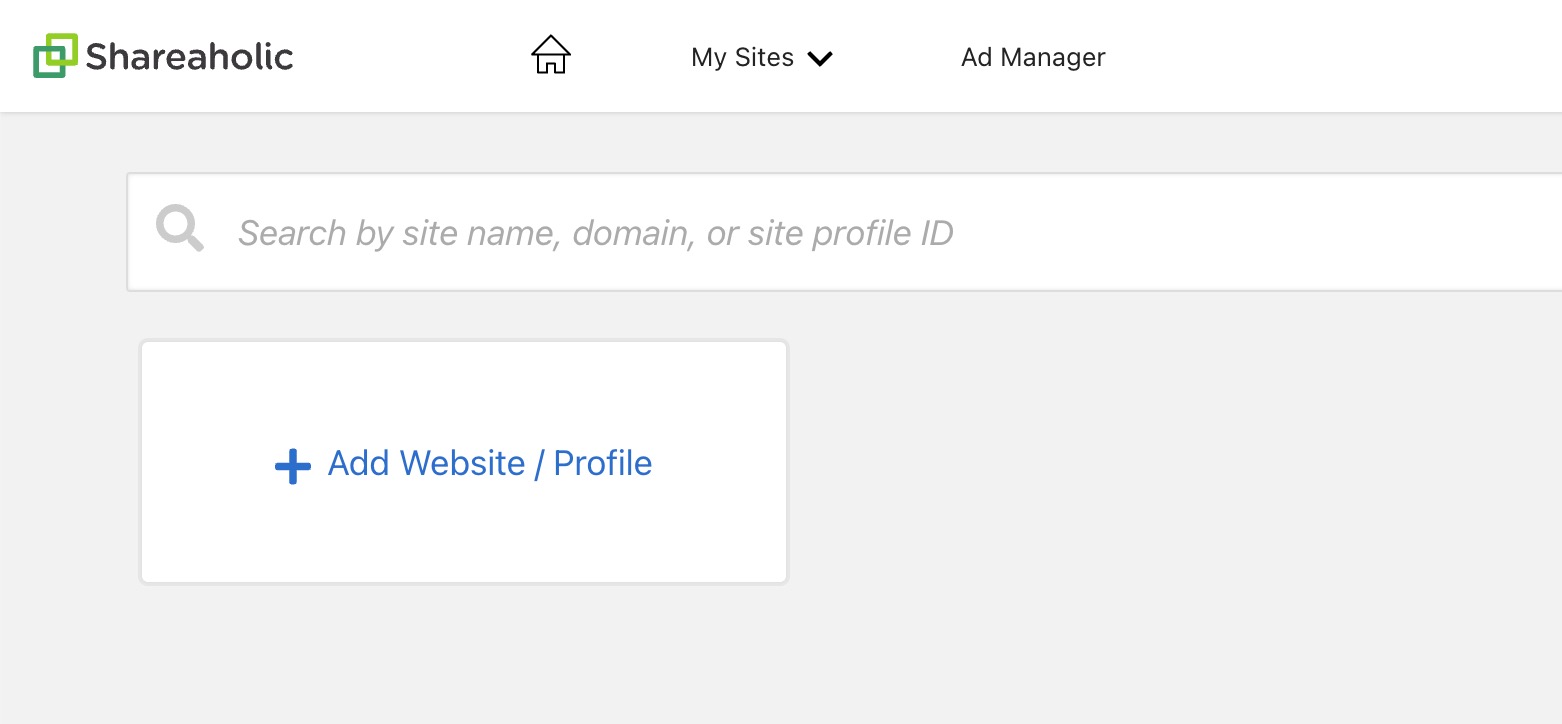Click the word Profile in the card
The image size is (1562, 724).
click(x=603, y=463)
